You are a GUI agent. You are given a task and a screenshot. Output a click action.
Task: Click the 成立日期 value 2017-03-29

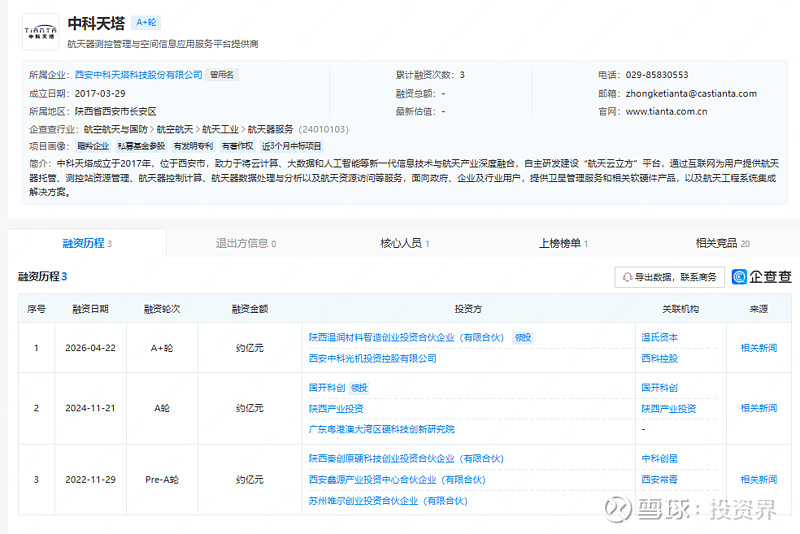coord(100,94)
